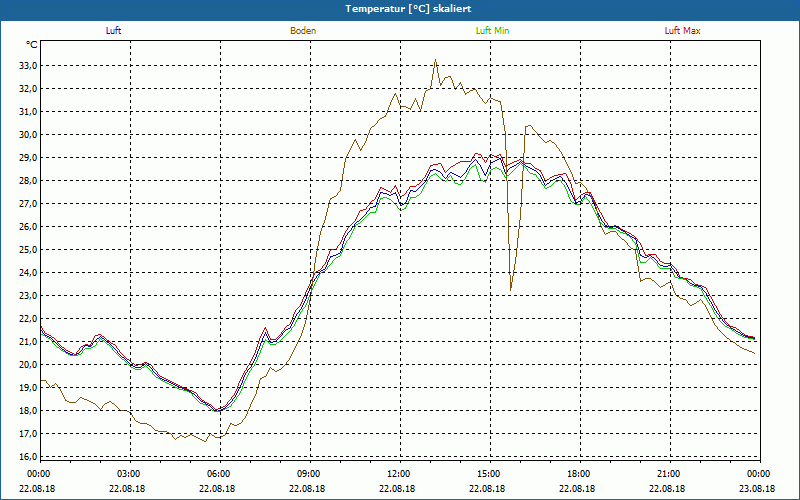The height and width of the screenshot is (500, 800).
Task: Click the chart title Temperatur [°C] skaliert
Action: (x=408, y=9)
